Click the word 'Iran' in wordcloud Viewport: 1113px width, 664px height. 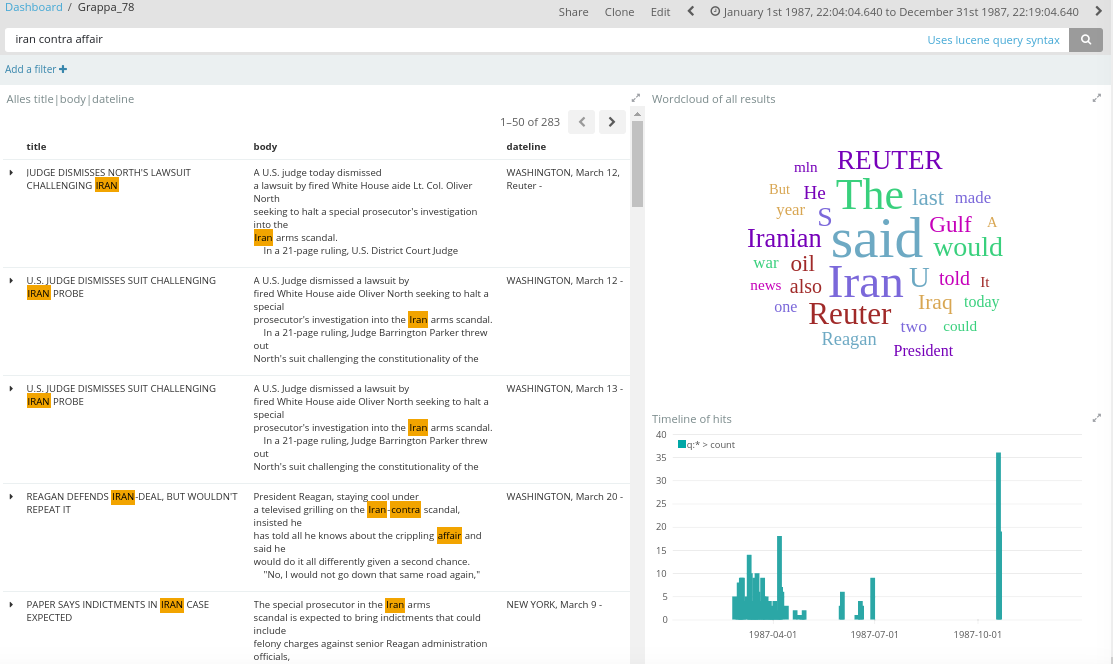click(865, 282)
